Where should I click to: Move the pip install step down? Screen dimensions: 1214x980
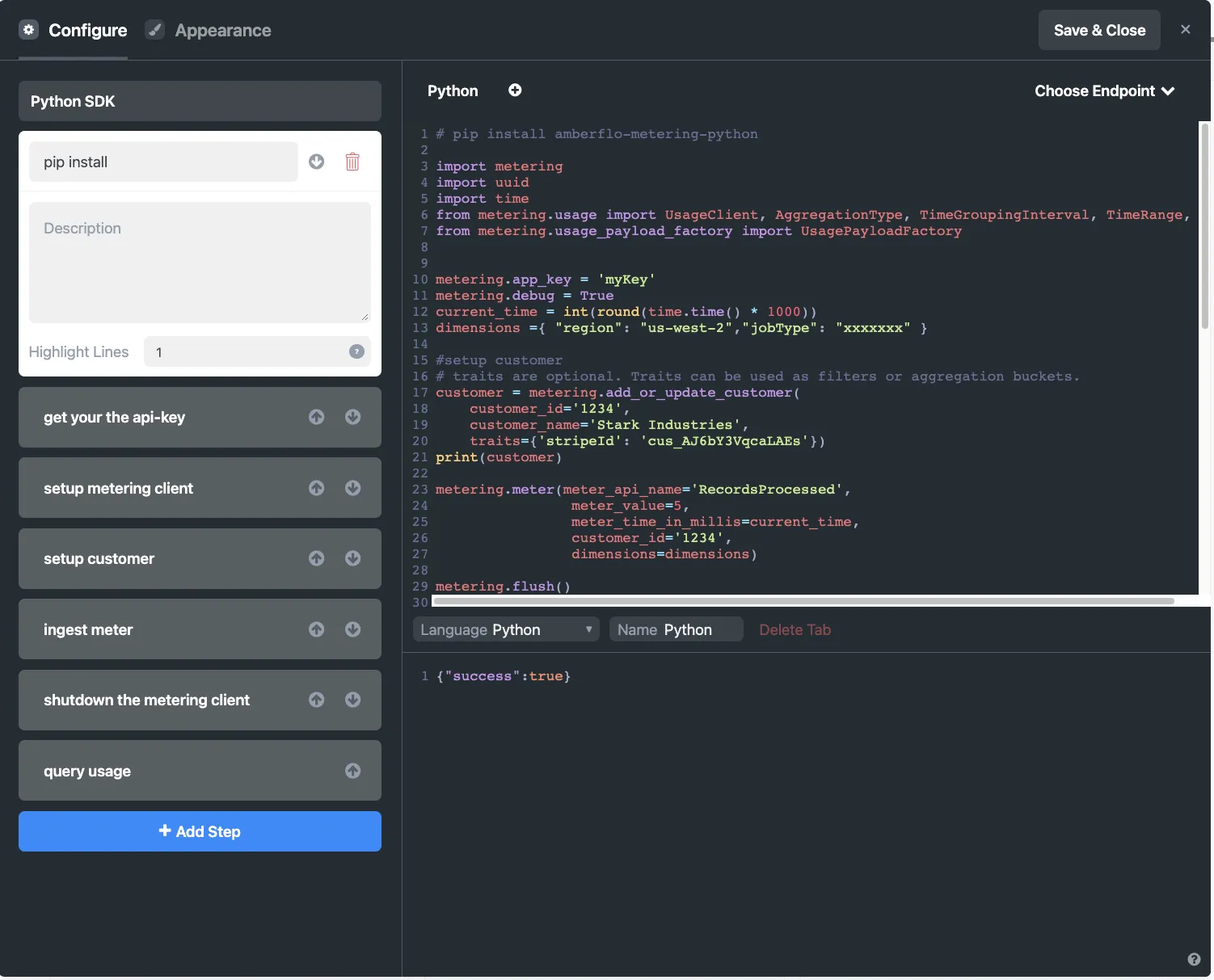tap(317, 162)
